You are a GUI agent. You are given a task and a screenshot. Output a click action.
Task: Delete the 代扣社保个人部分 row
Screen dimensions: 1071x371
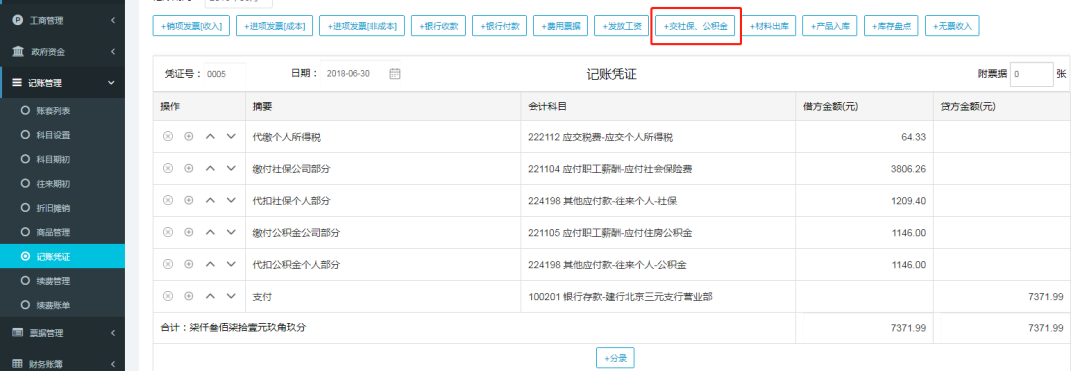click(167, 200)
